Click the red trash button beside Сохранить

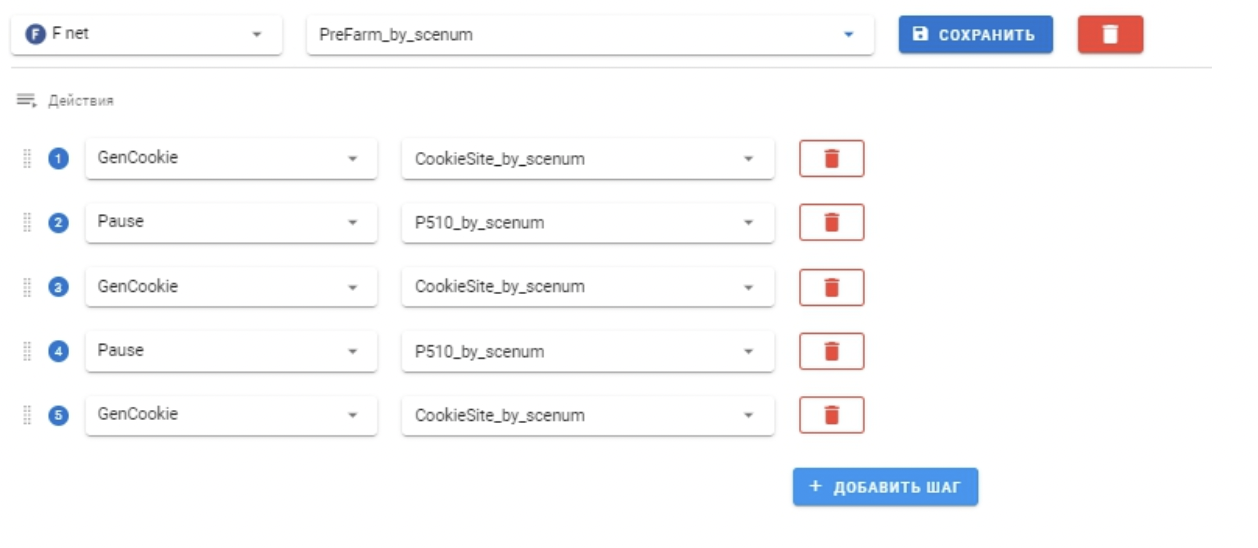point(1110,34)
